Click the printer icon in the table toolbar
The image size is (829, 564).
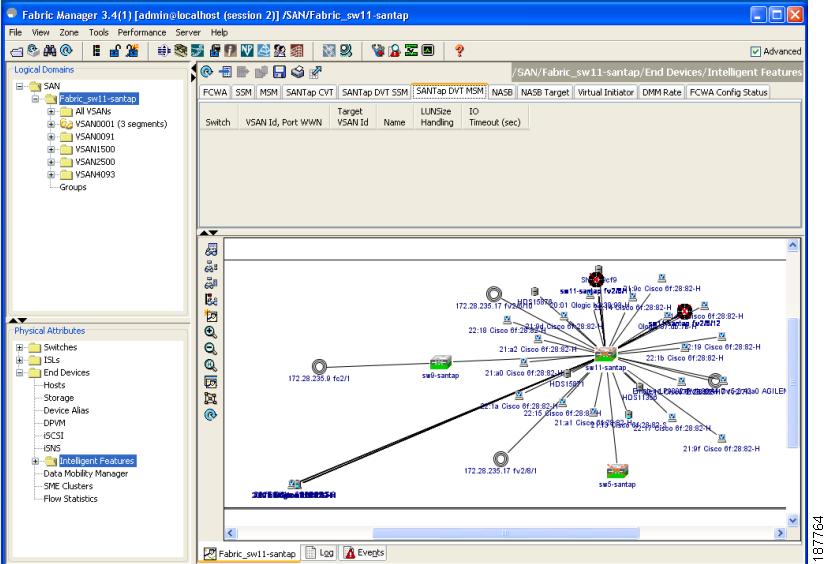click(x=298, y=72)
